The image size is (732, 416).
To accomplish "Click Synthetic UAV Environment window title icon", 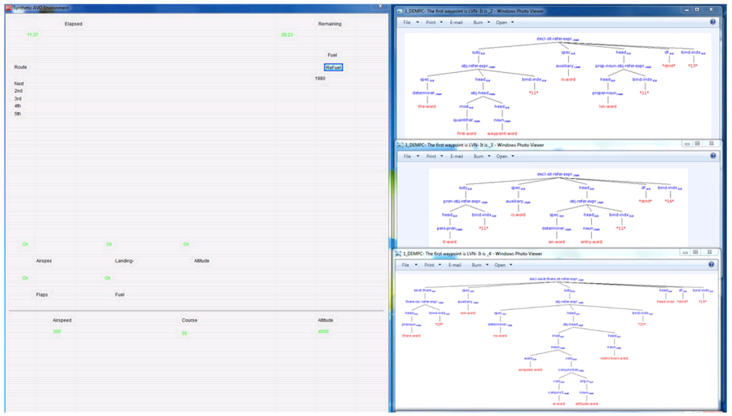I will (6, 6).
